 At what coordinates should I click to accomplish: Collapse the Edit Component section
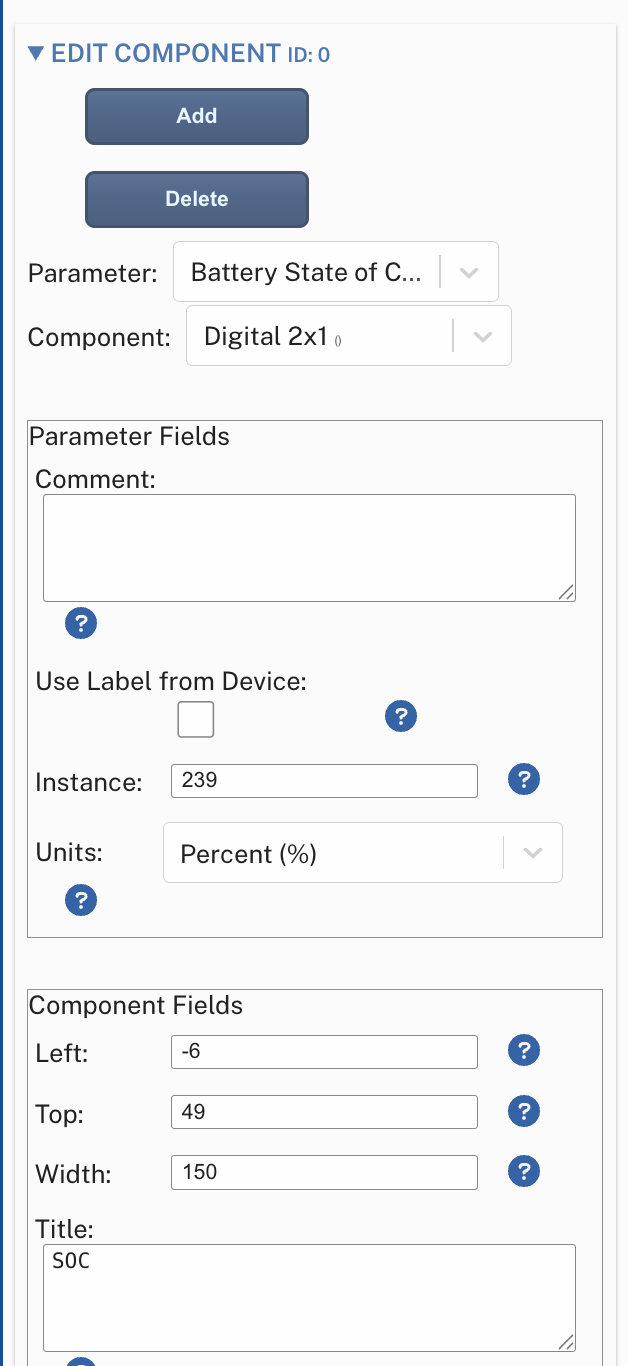click(38, 54)
